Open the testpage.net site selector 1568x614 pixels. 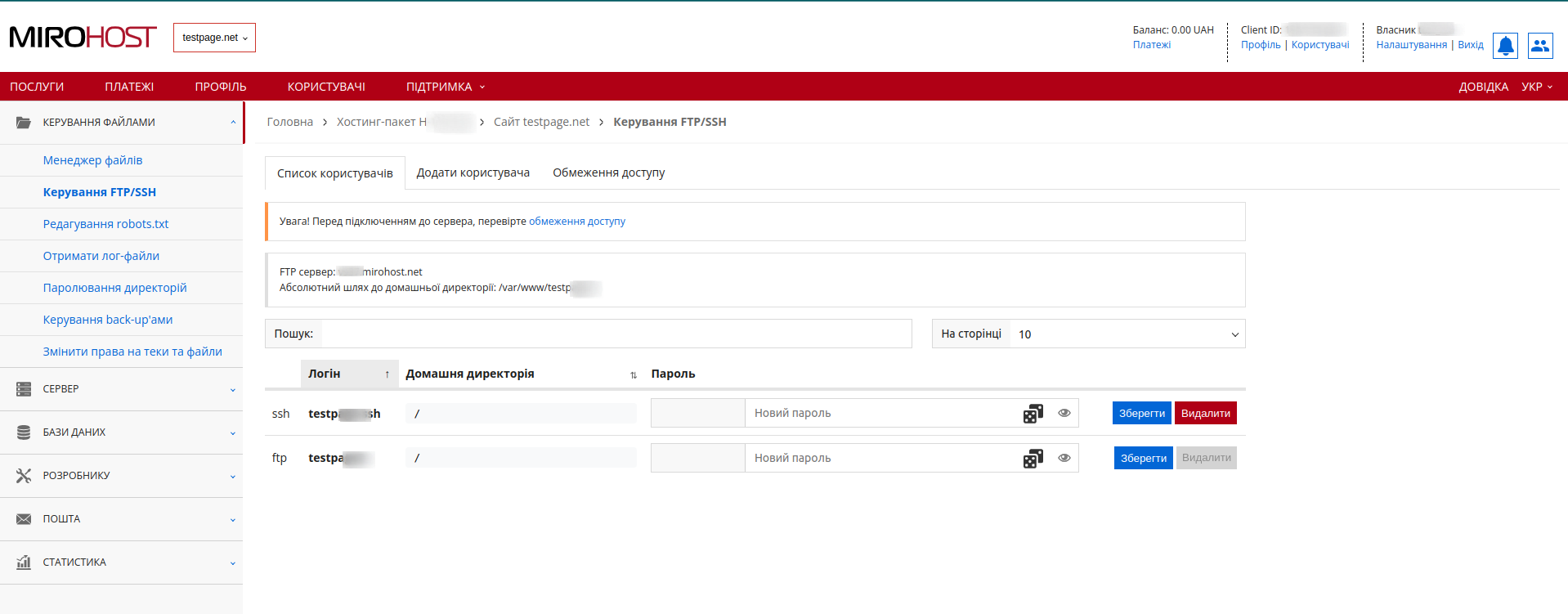214,38
